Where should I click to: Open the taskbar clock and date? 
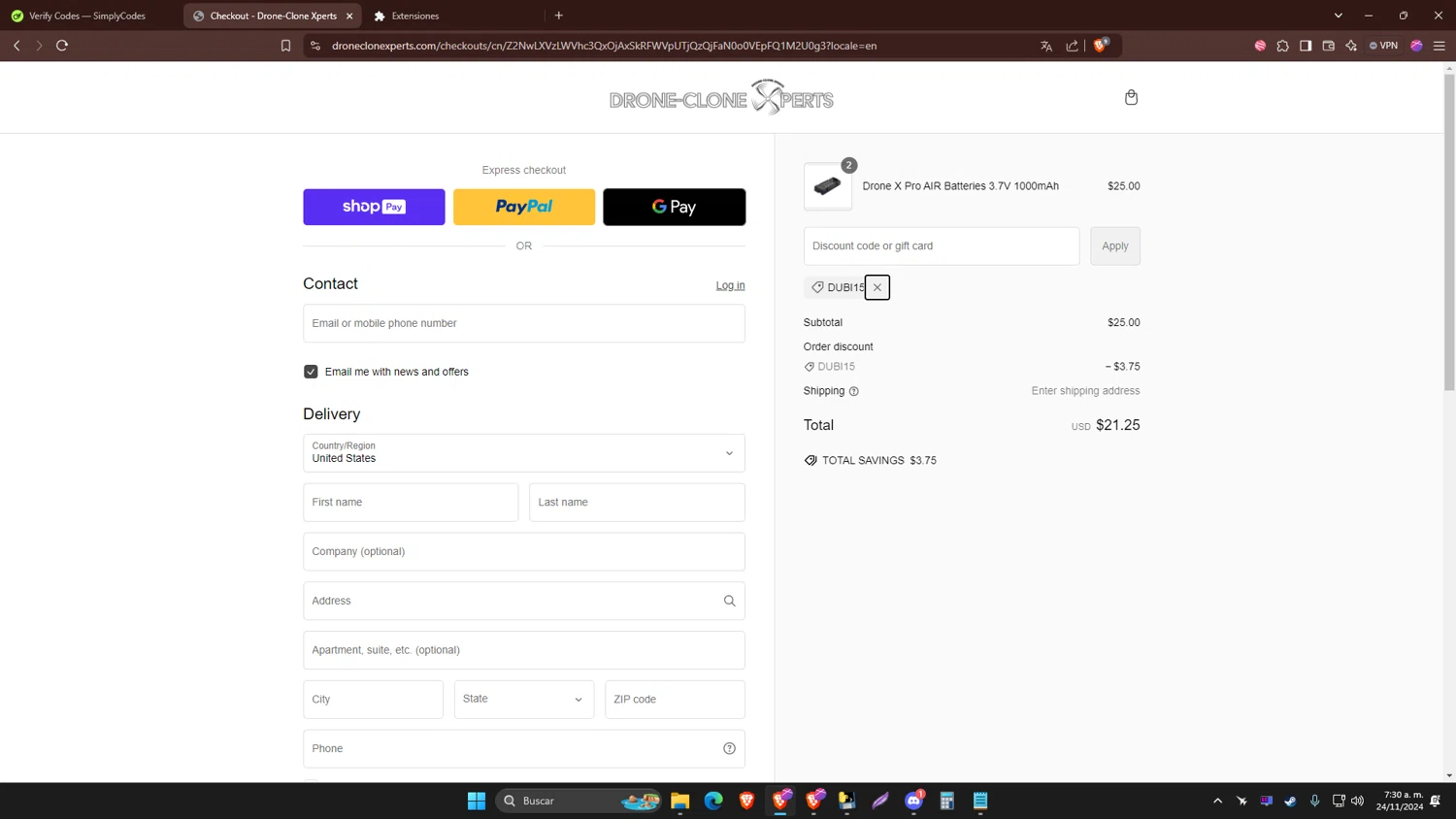pyautogui.click(x=1399, y=801)
